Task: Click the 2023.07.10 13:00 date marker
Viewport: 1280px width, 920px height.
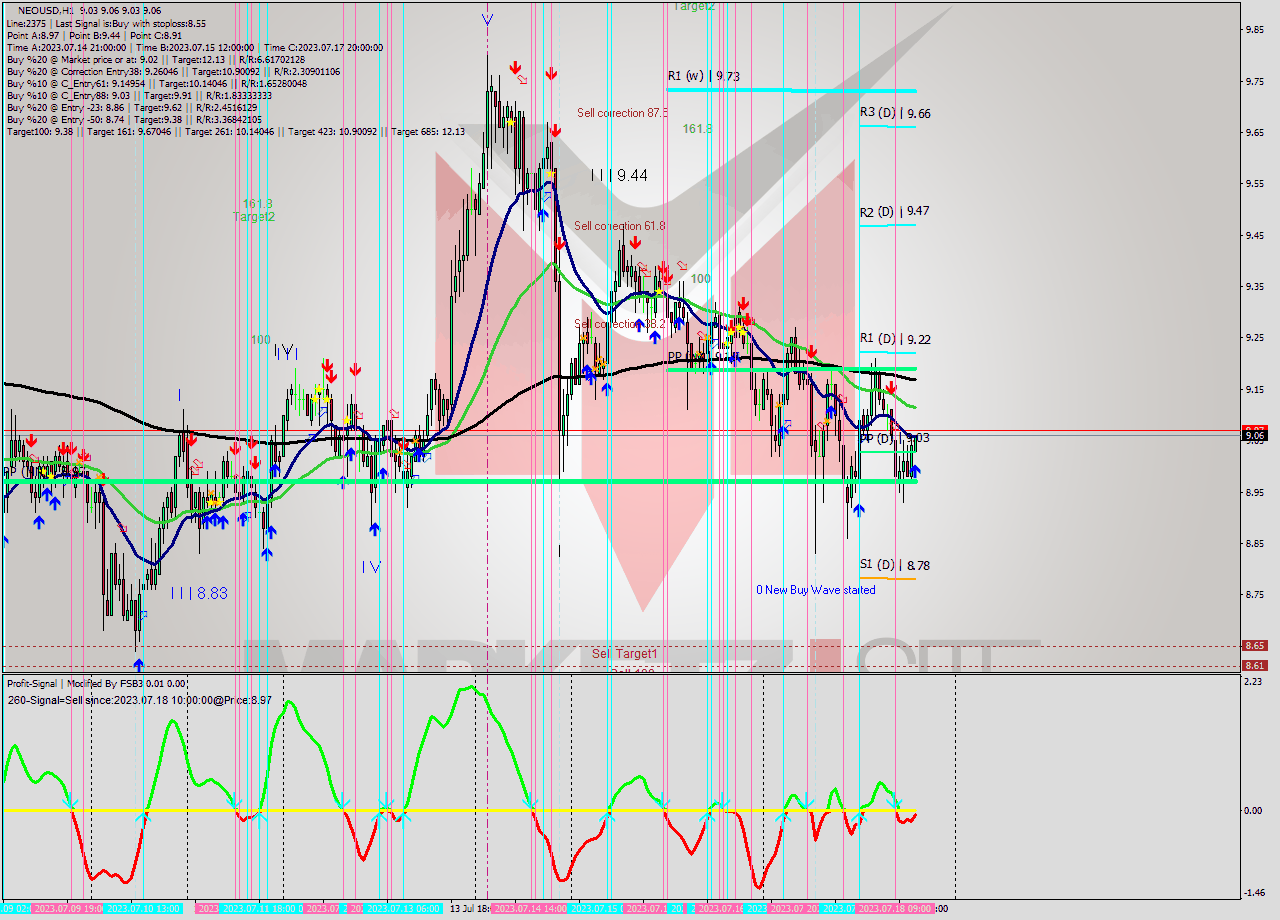Action: coord(143,909)
